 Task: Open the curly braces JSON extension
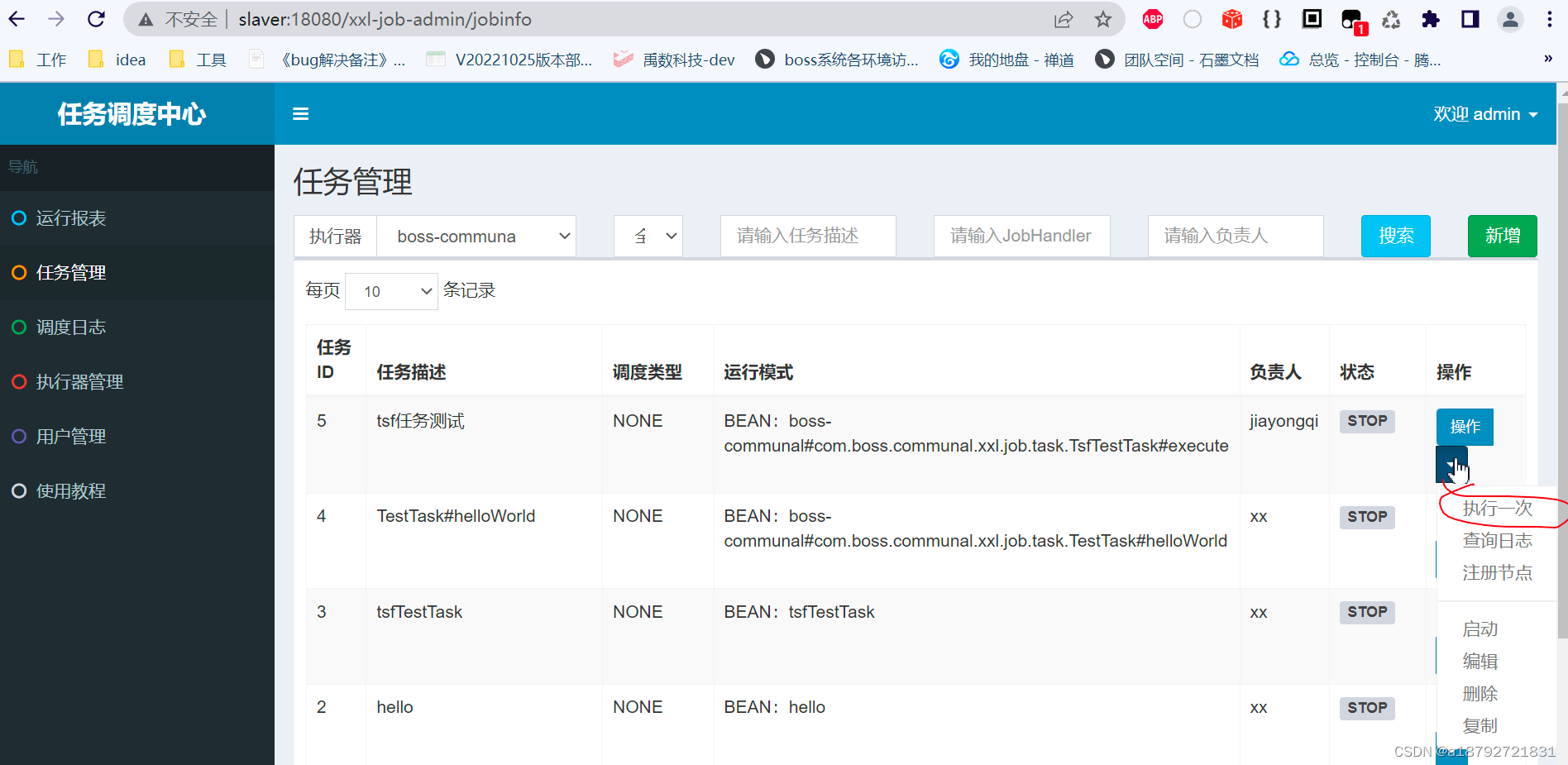pyautogui.click(x=1272, y=19)
